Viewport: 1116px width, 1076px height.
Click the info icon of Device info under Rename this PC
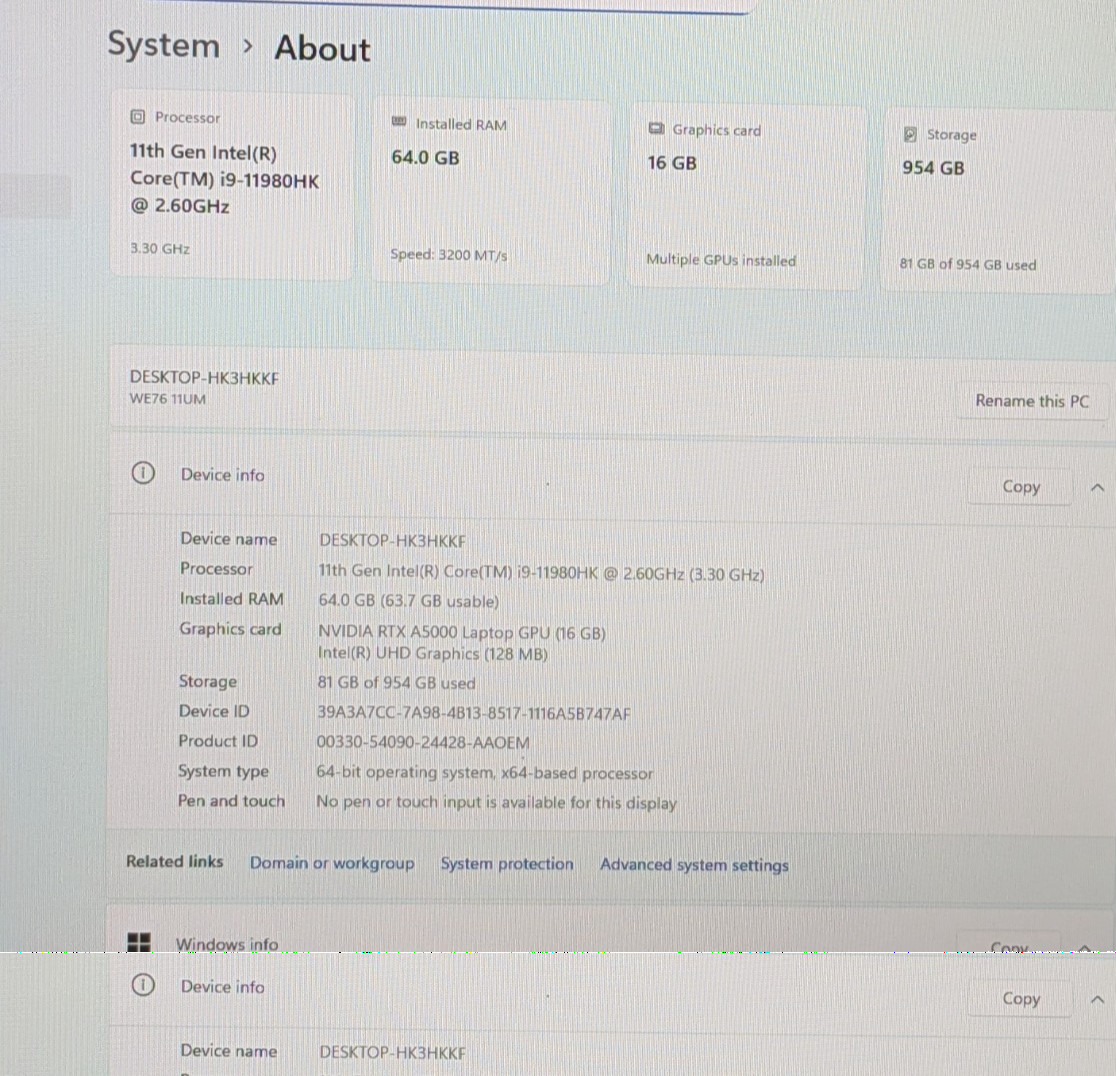click(x=143, y=473)
